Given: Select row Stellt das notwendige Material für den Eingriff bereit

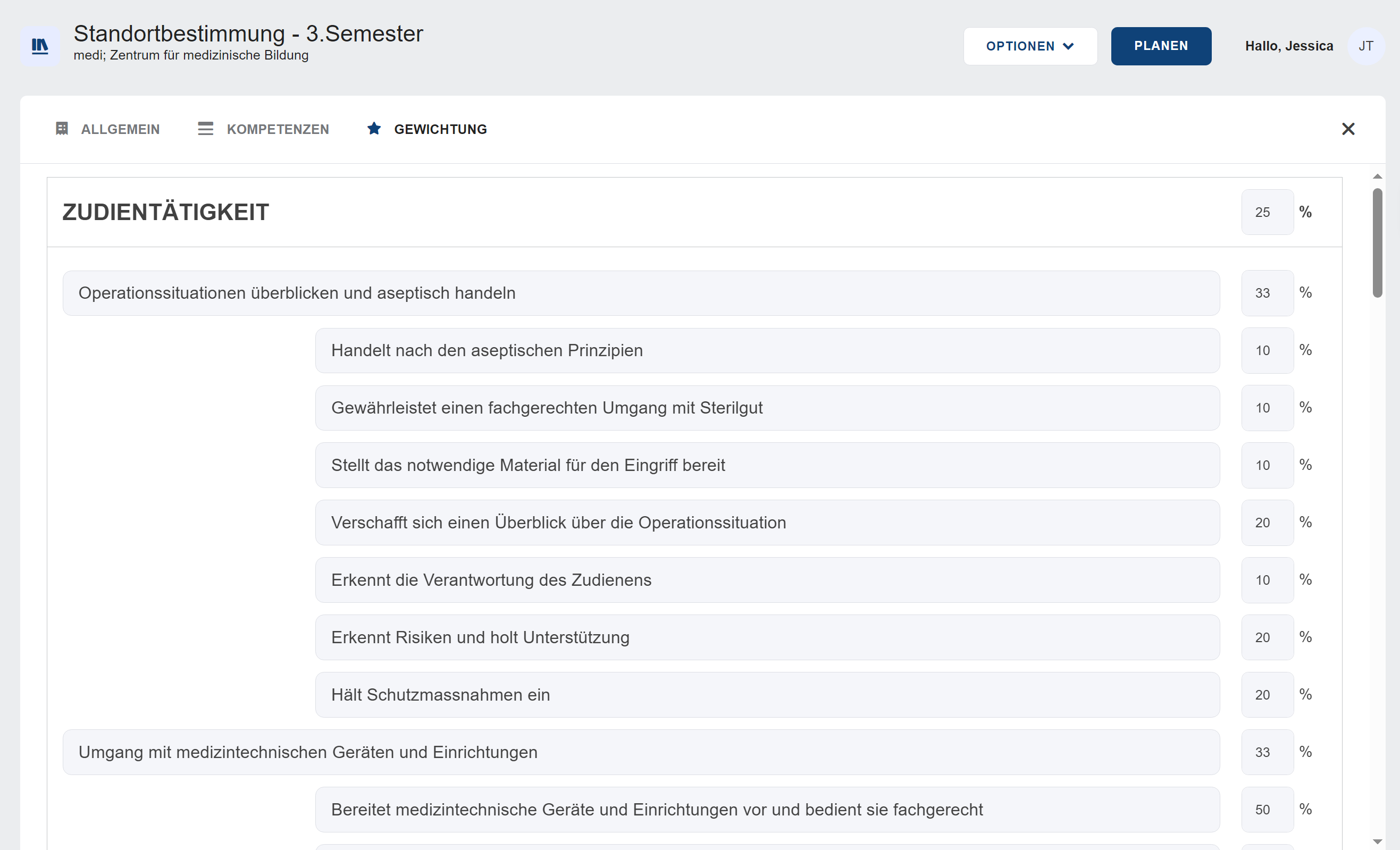Looking at the screenshot, I should 768,465.
